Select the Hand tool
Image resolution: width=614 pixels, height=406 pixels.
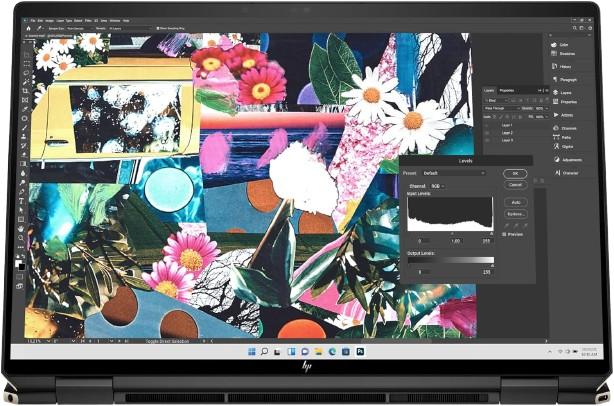coord(21,229)
